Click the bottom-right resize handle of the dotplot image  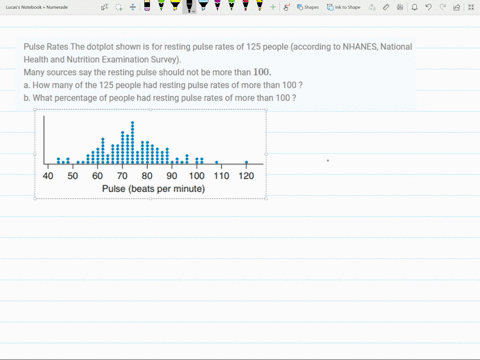tap(266, 198)
